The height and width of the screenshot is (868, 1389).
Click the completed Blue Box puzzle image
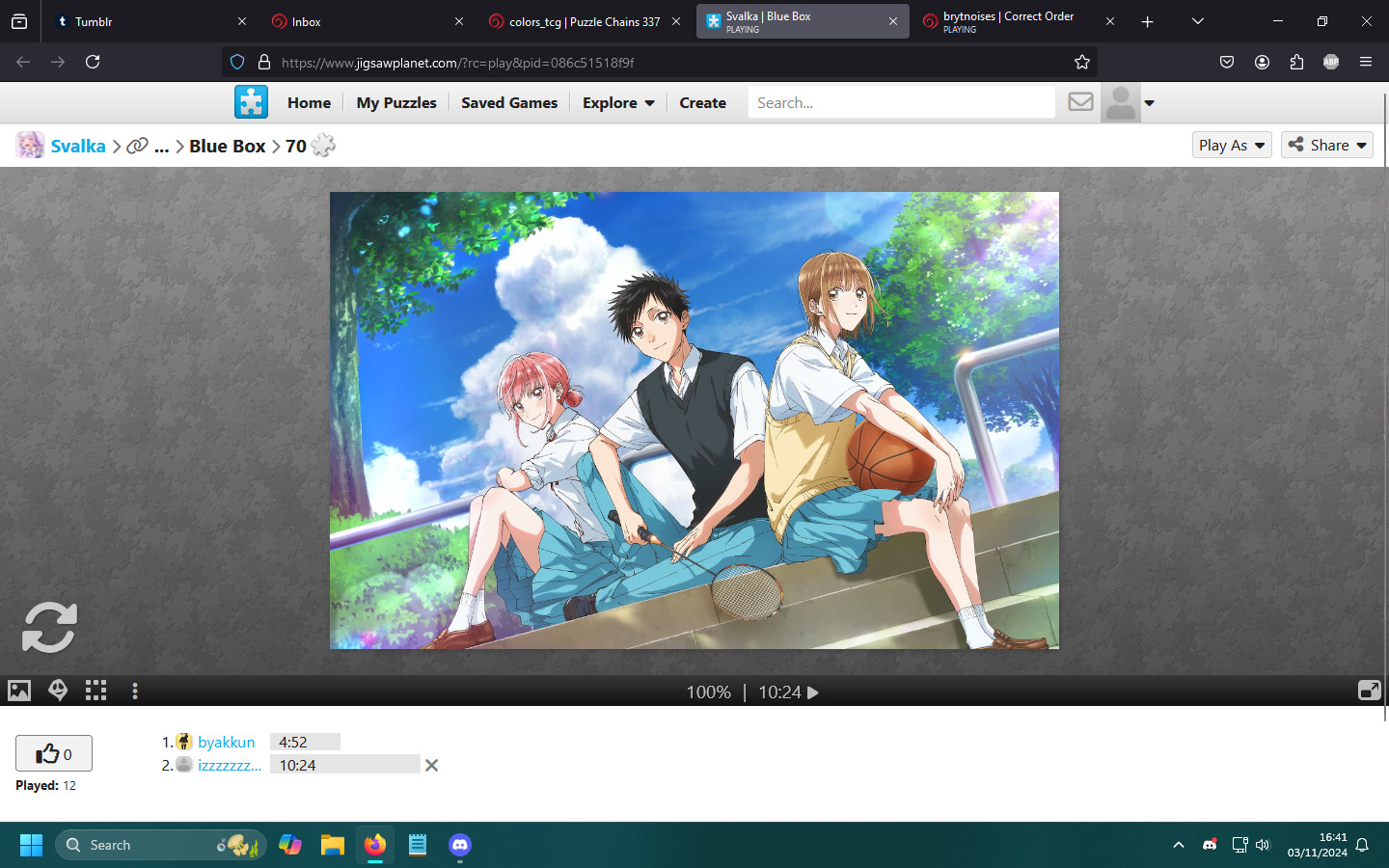click(x=694, y=420)
